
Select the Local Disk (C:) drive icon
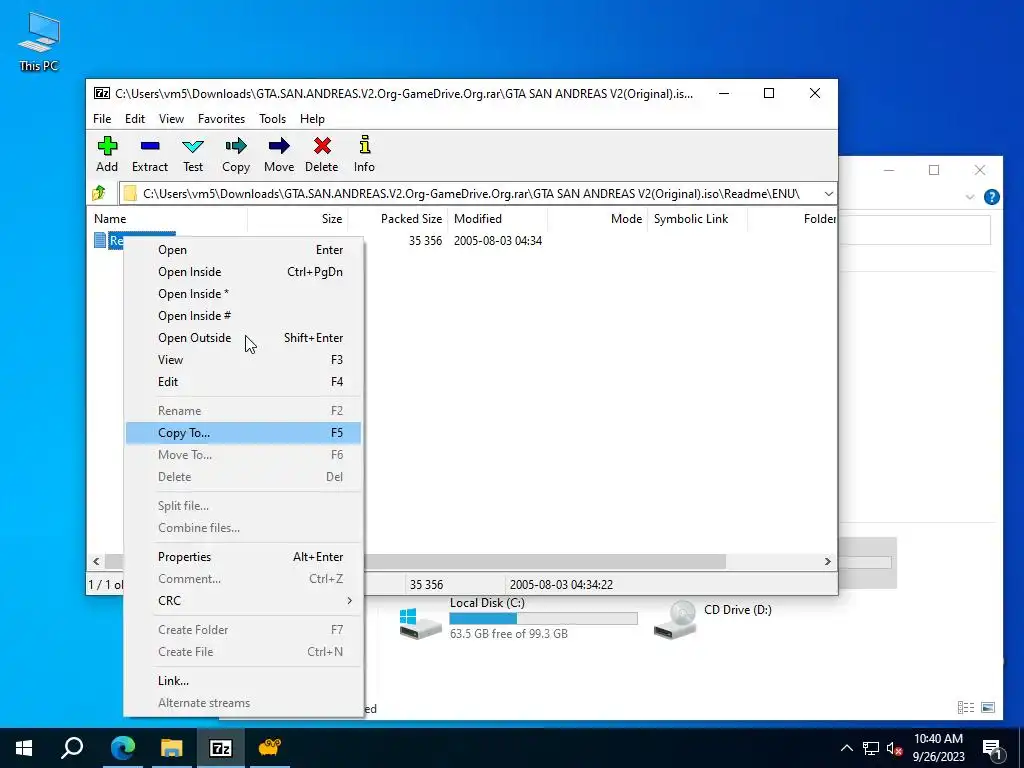(421, 623)
